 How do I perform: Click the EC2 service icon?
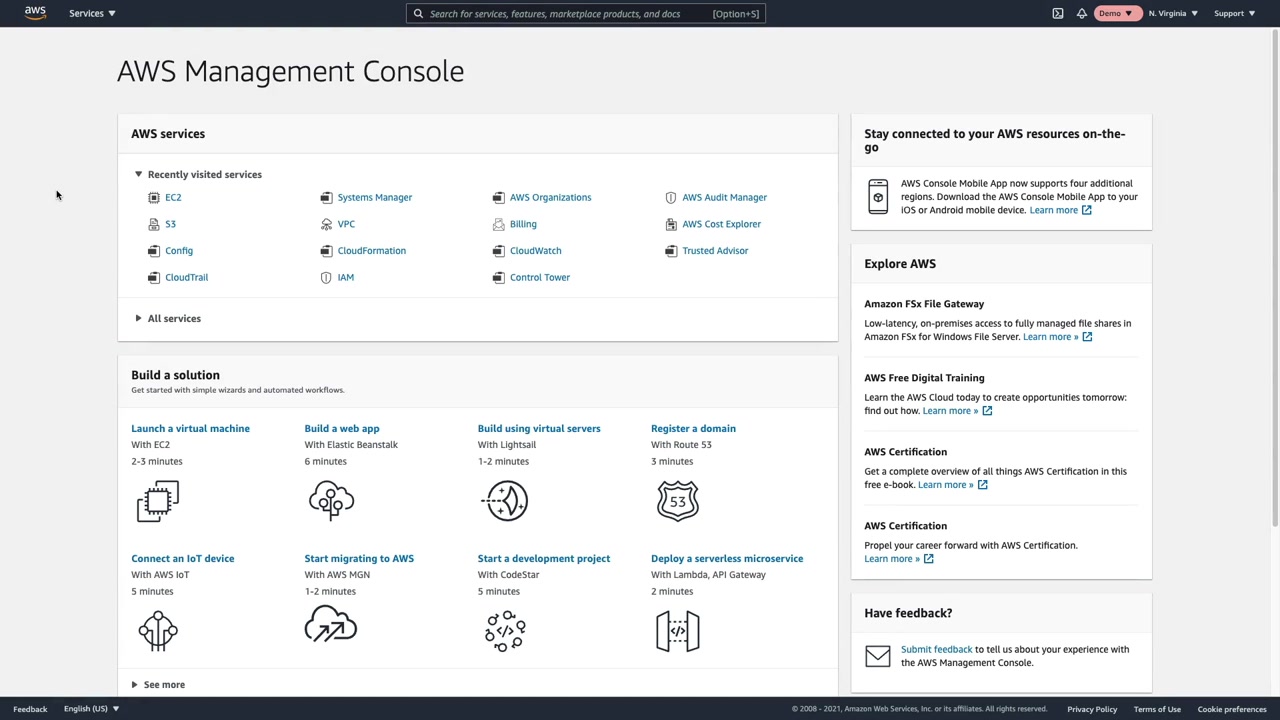point(153,197)
